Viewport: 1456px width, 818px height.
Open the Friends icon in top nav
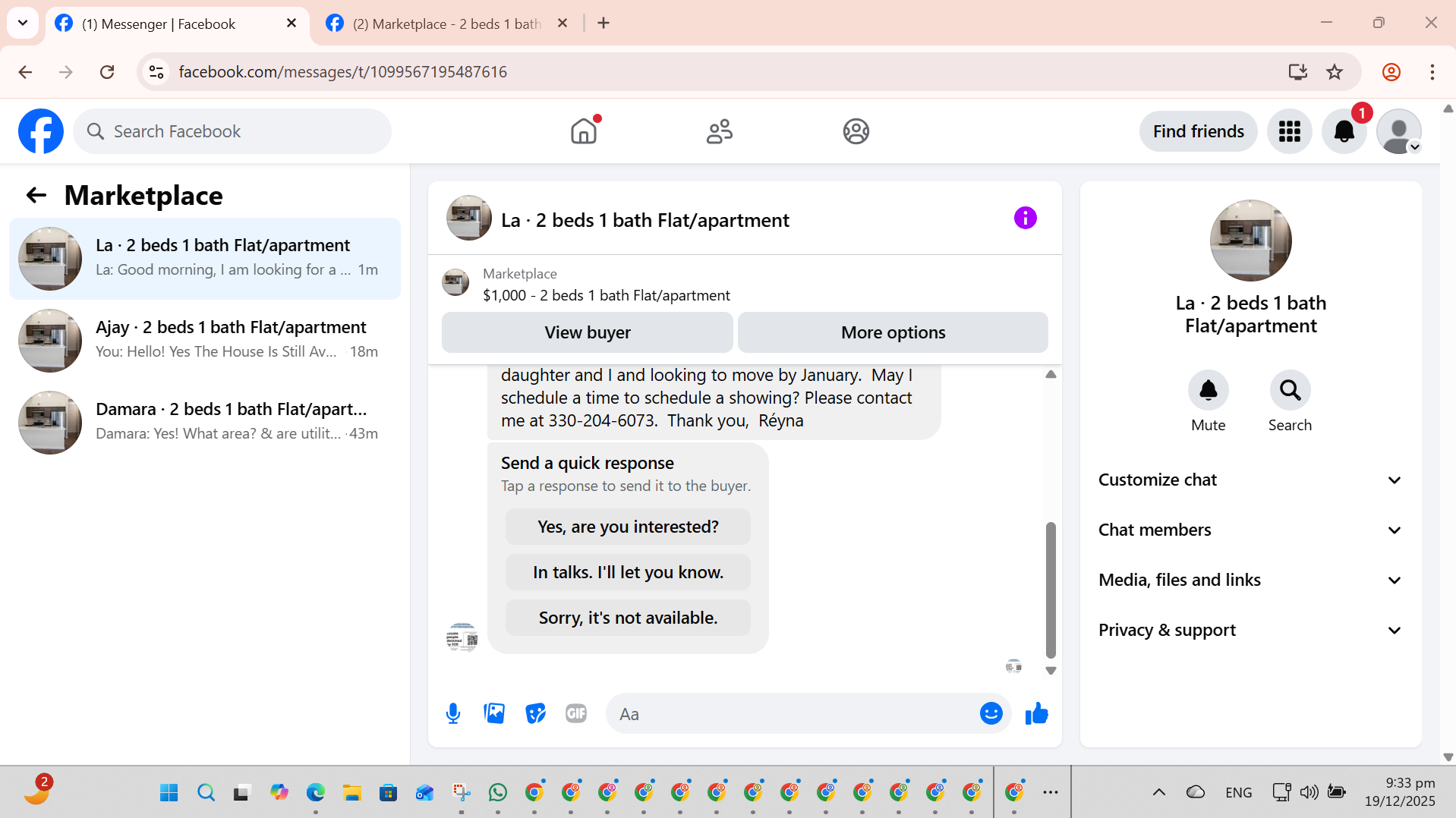(720, 131)
